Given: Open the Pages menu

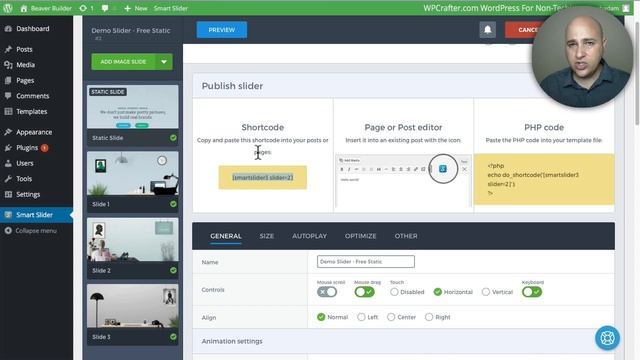Looking at the screenshot, I should 25,80.
